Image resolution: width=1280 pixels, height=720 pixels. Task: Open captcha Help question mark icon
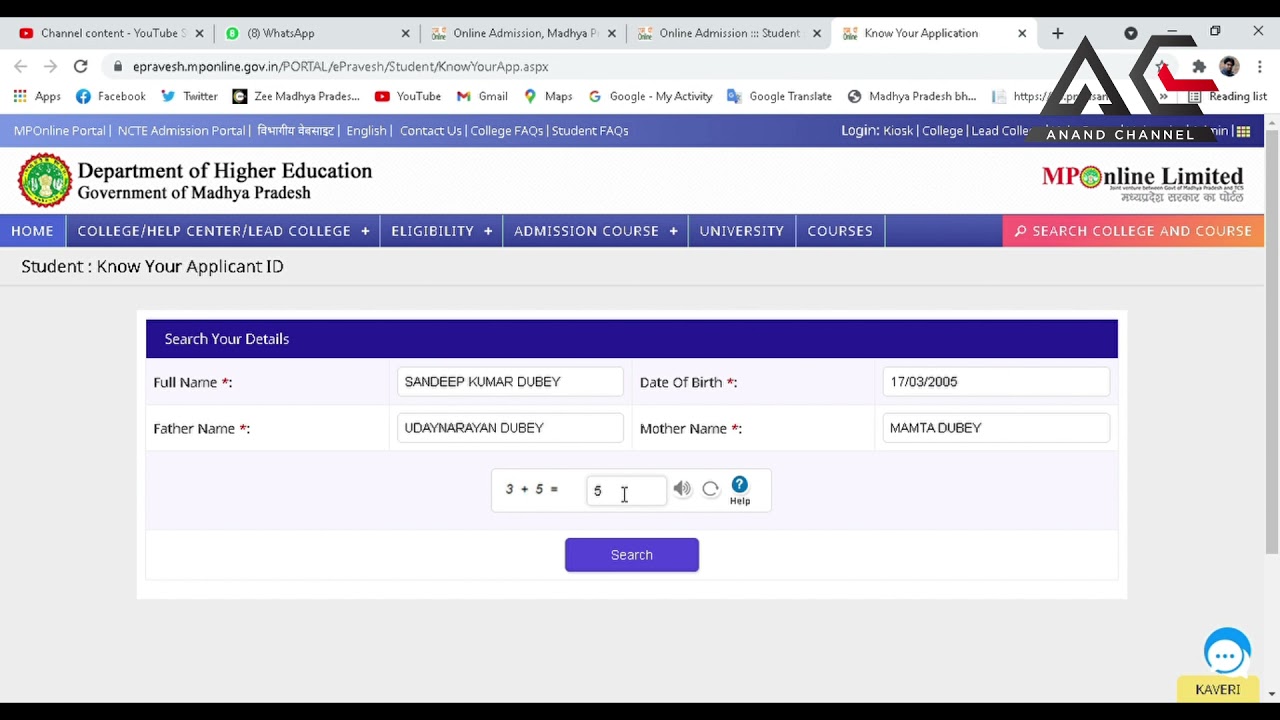(739, 485)
